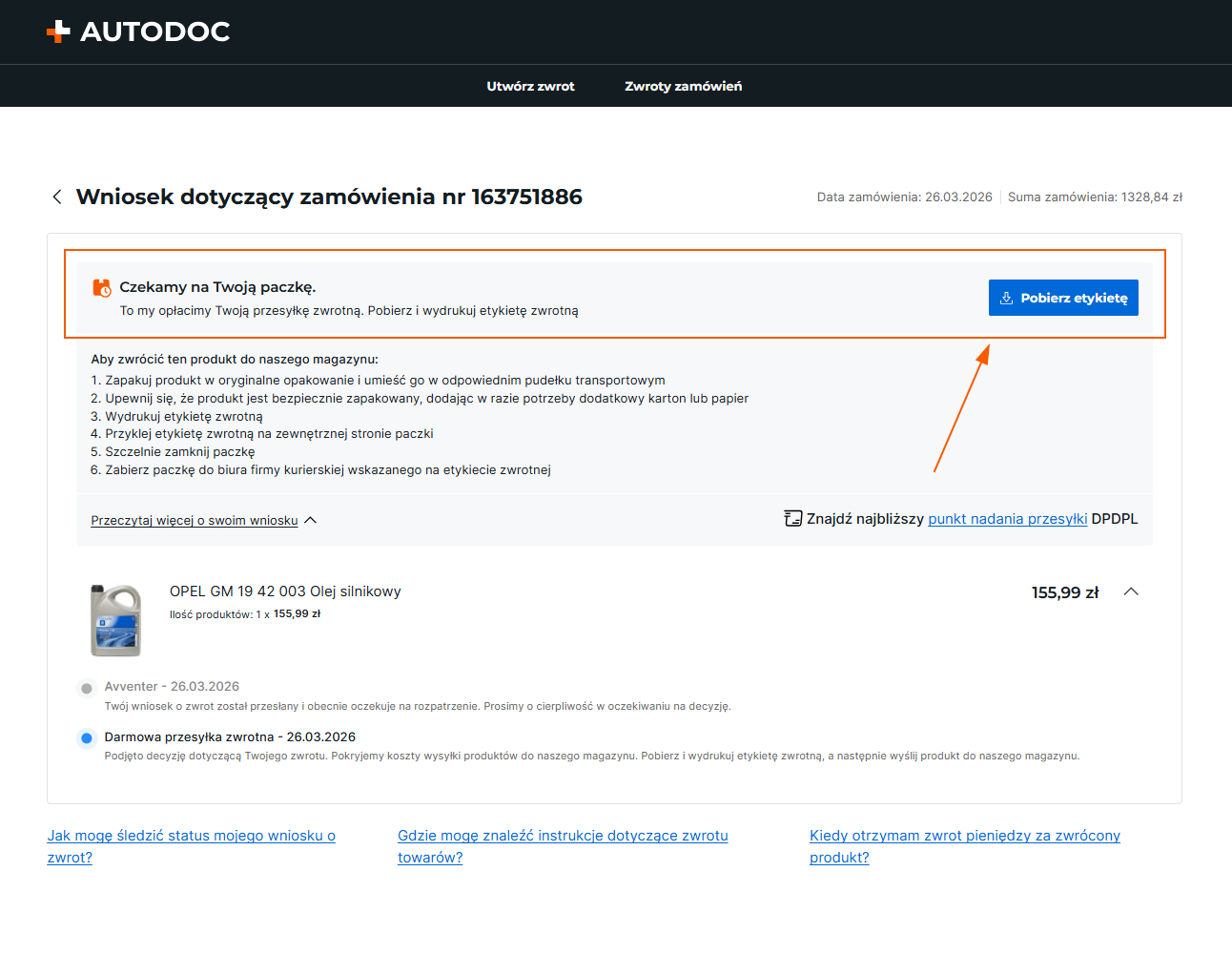Viewport: 1232px width, 975px height.
Task: Collapse the Przeczytaj więcej o swoim wniosku section
Action: 203,521
